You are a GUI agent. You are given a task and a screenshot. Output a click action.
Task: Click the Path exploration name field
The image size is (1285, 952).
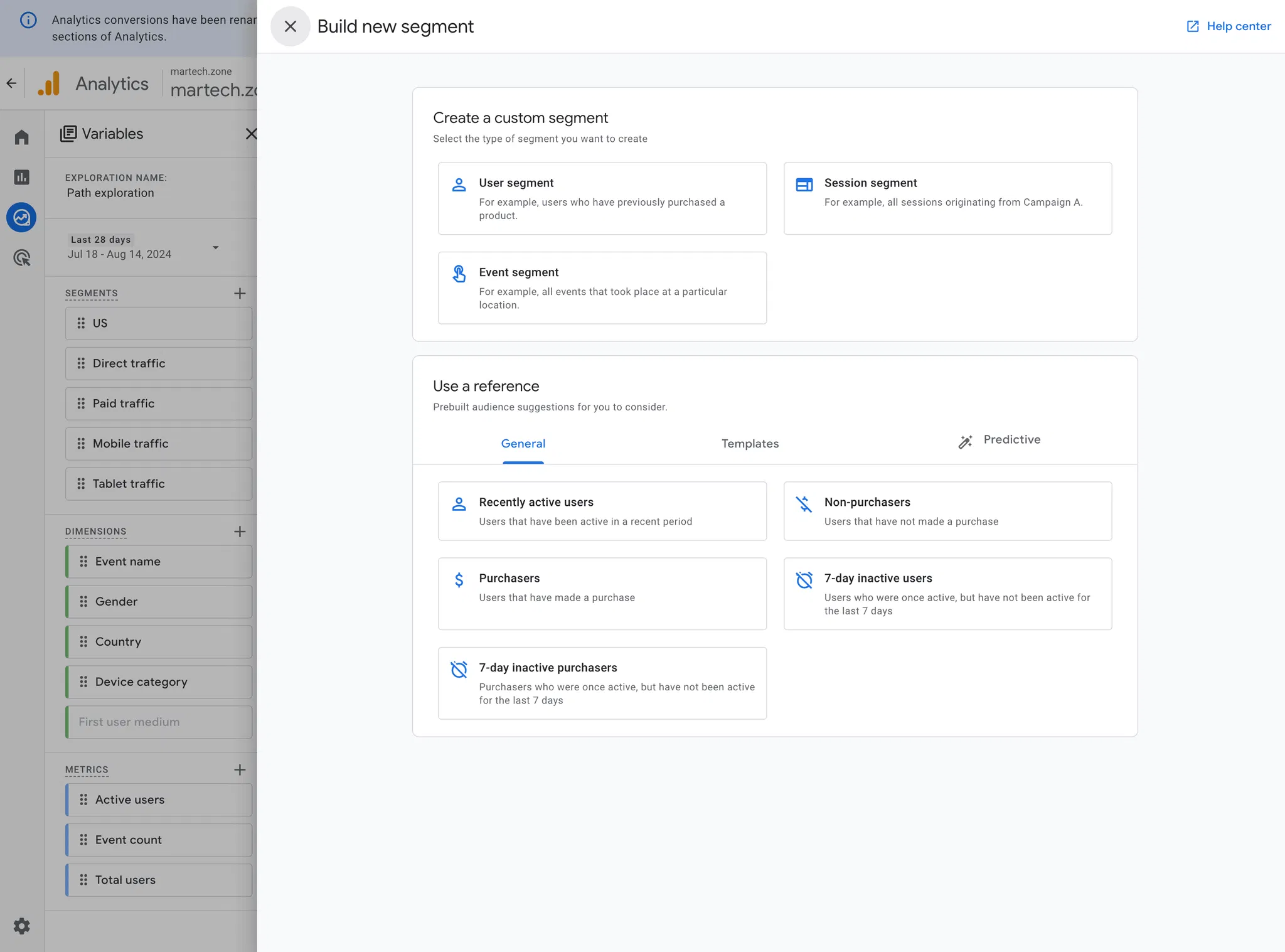click(110, 193)
